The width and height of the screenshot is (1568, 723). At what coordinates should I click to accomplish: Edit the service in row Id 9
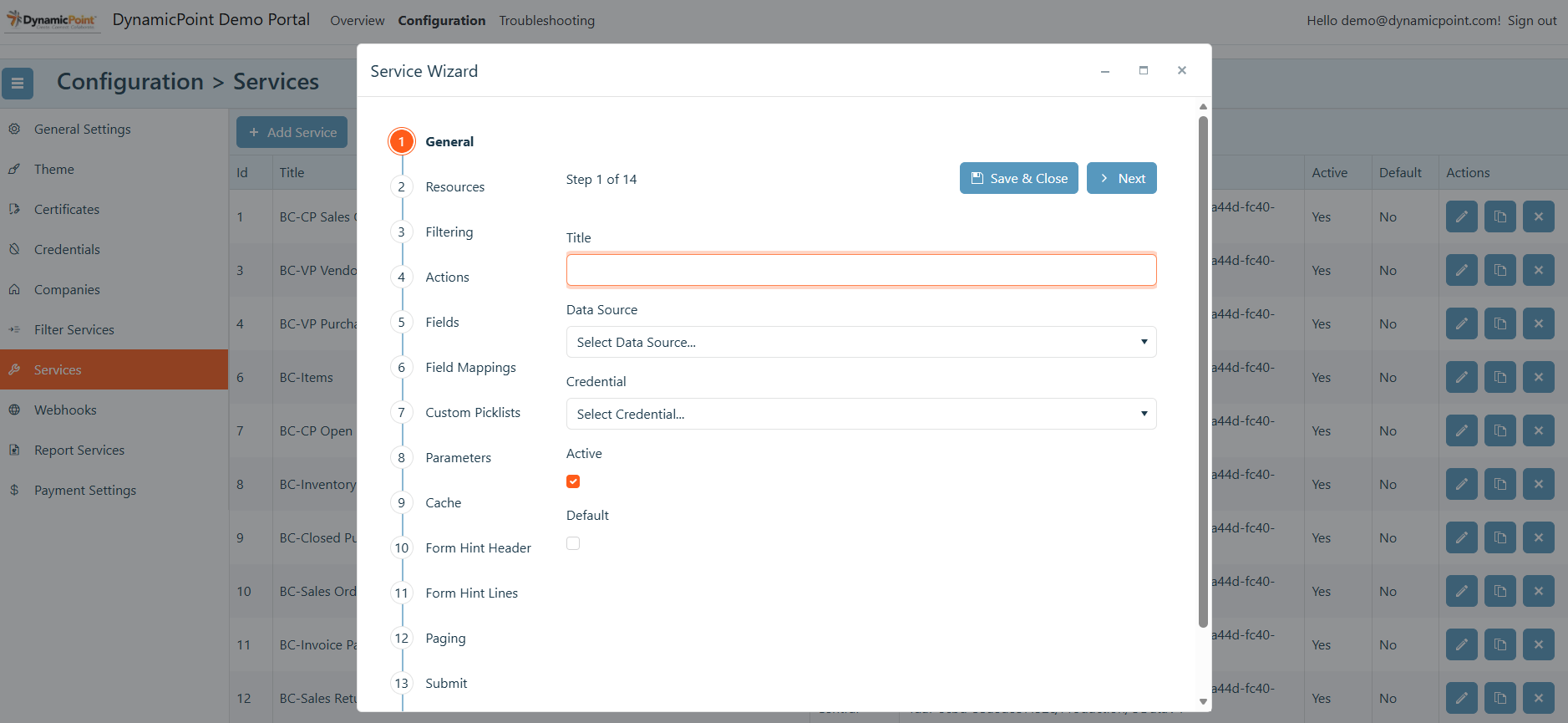click(x=1461, y=537)
